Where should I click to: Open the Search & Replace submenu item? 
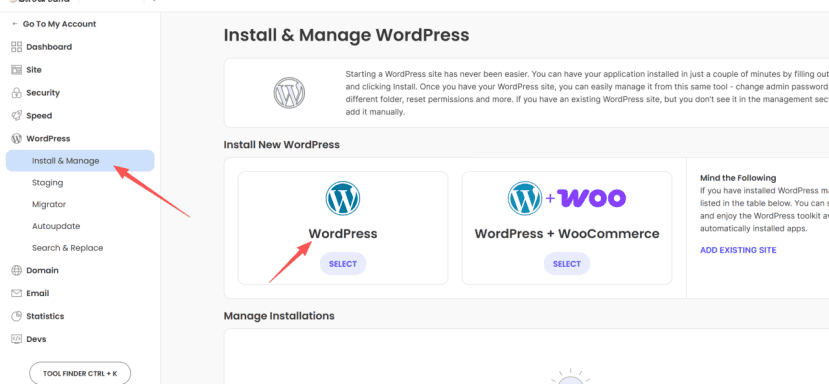pos(68,248)
